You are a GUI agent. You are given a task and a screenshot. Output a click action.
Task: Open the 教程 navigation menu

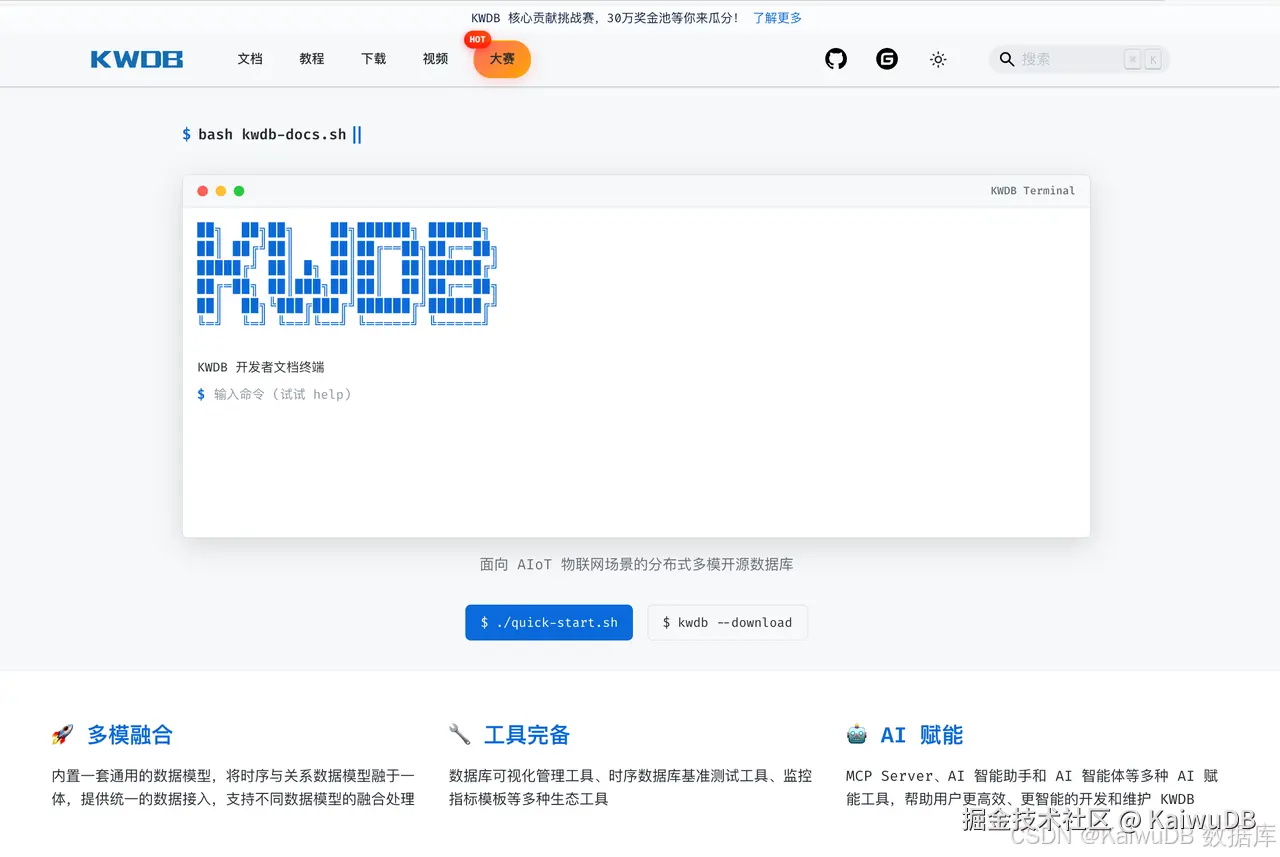311,59
